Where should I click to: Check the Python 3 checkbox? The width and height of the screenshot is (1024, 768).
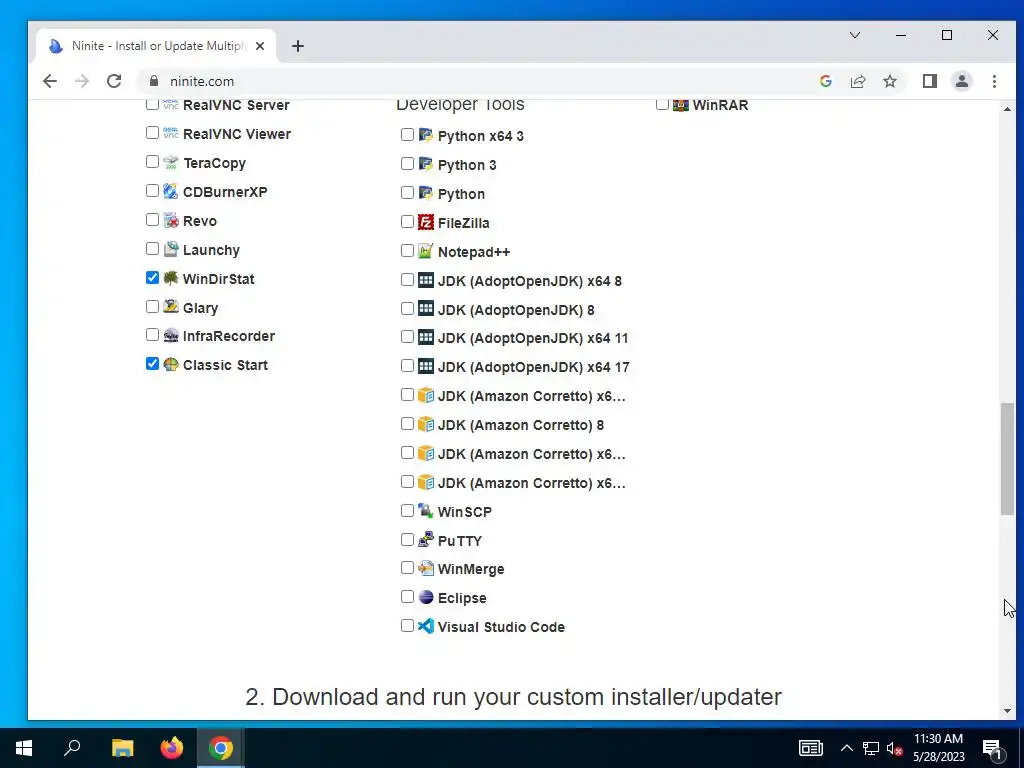[408, 164]
